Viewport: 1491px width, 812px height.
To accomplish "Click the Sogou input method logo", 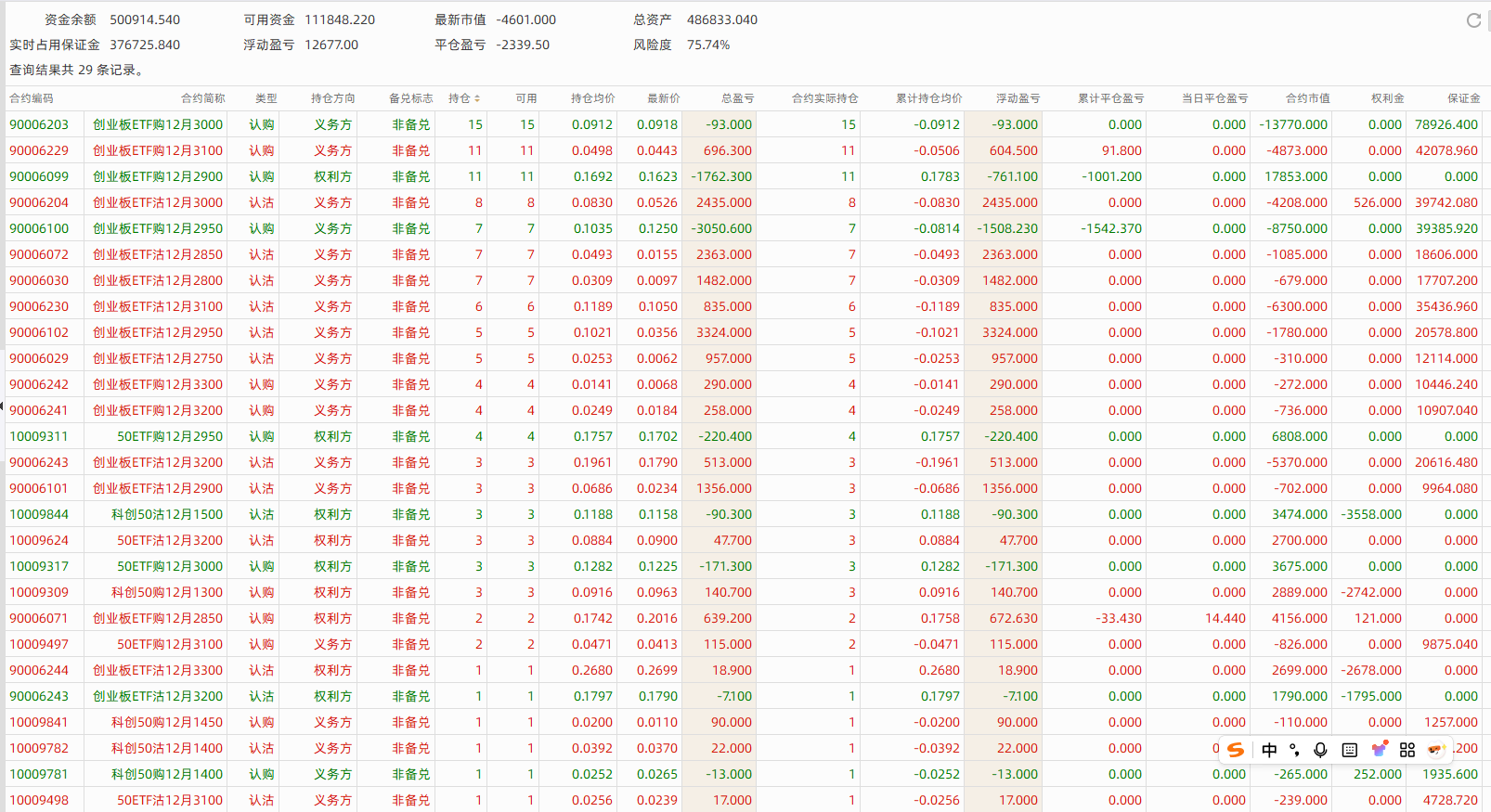I will [1236, 750].
